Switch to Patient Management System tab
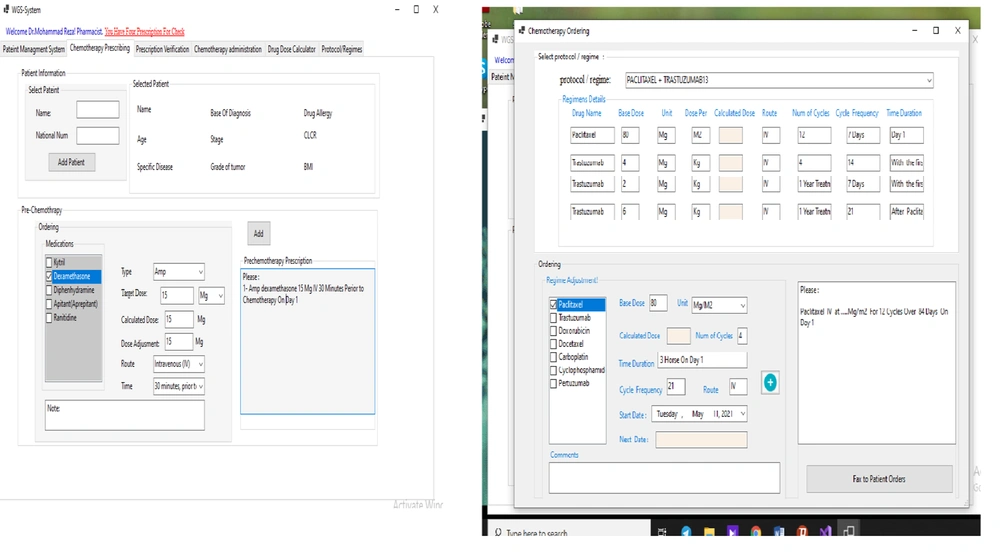1000x560 pixels. pos(34,49)
